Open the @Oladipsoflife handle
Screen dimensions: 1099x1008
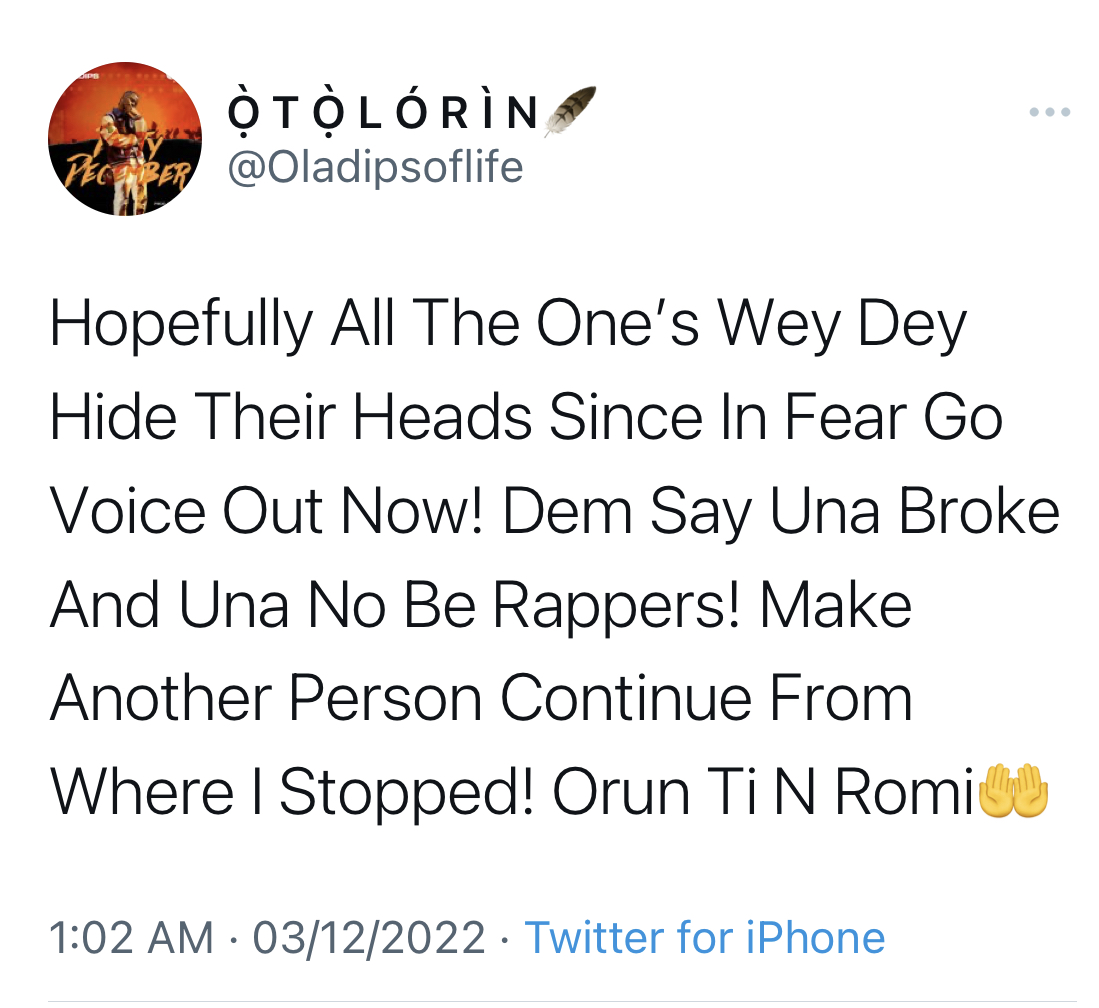point(375,168)
